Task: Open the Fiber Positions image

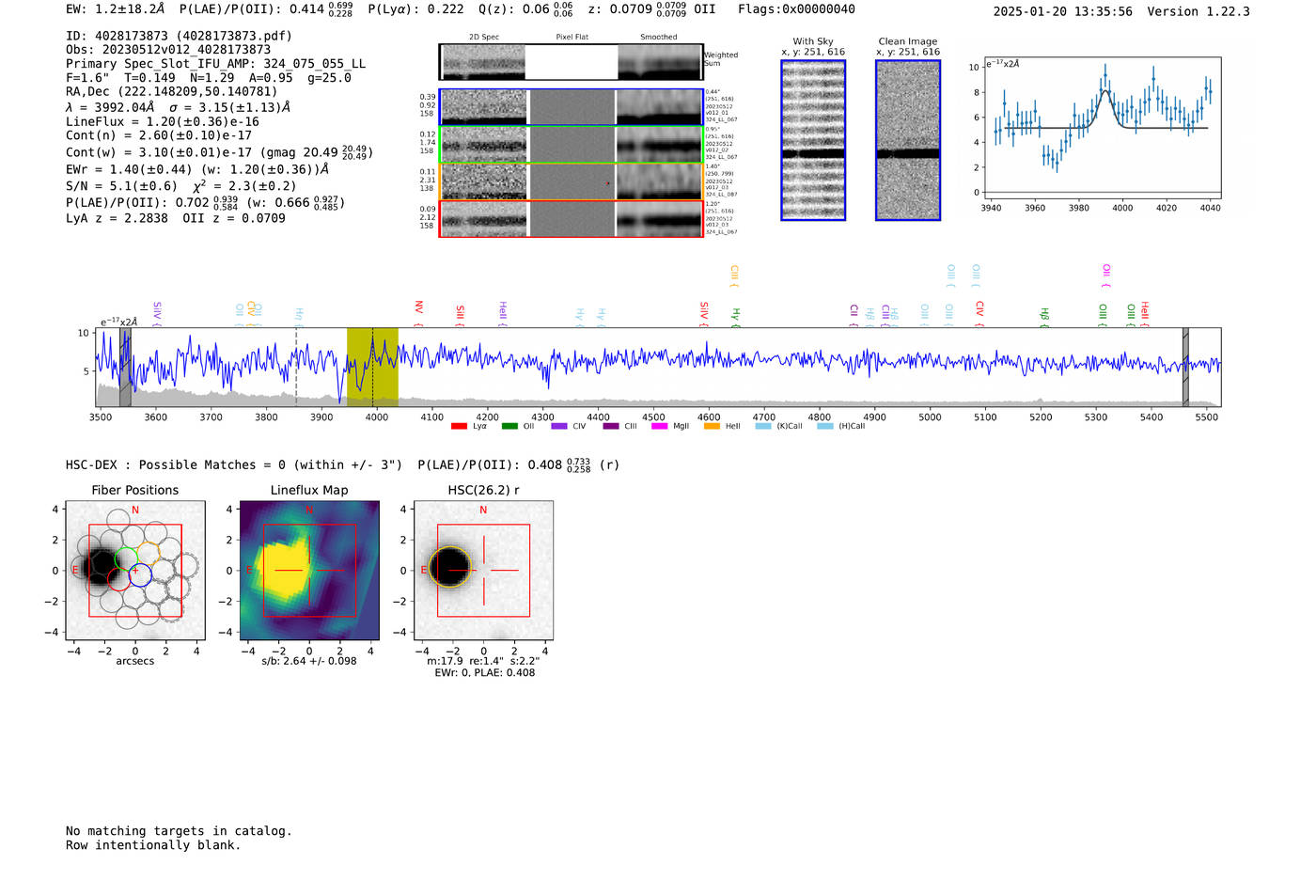Action: pos(135,571)
